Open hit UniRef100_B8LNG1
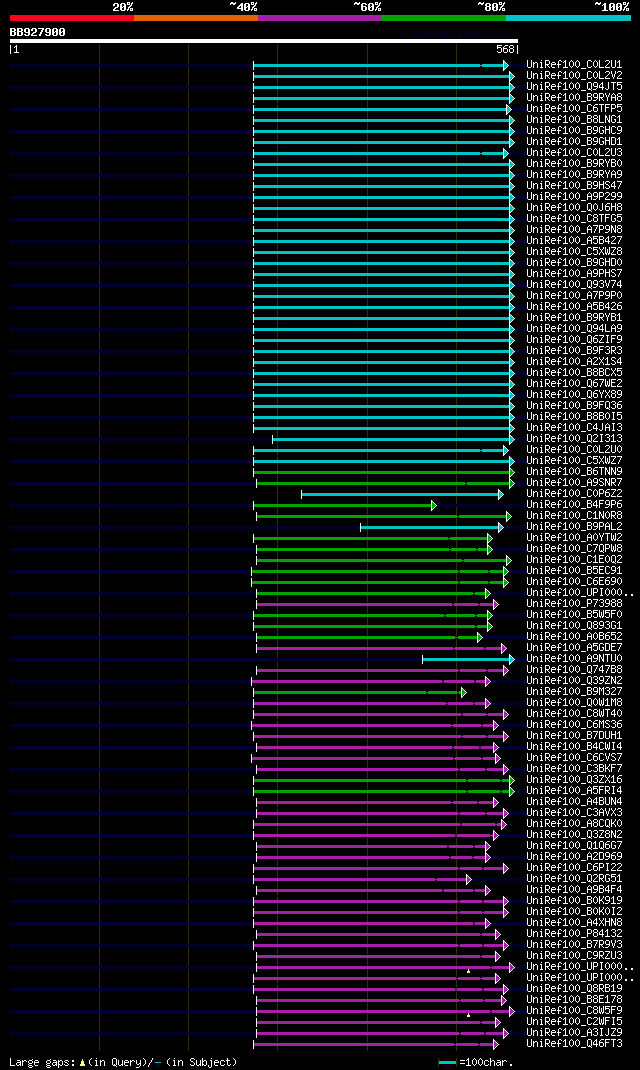 574,119
